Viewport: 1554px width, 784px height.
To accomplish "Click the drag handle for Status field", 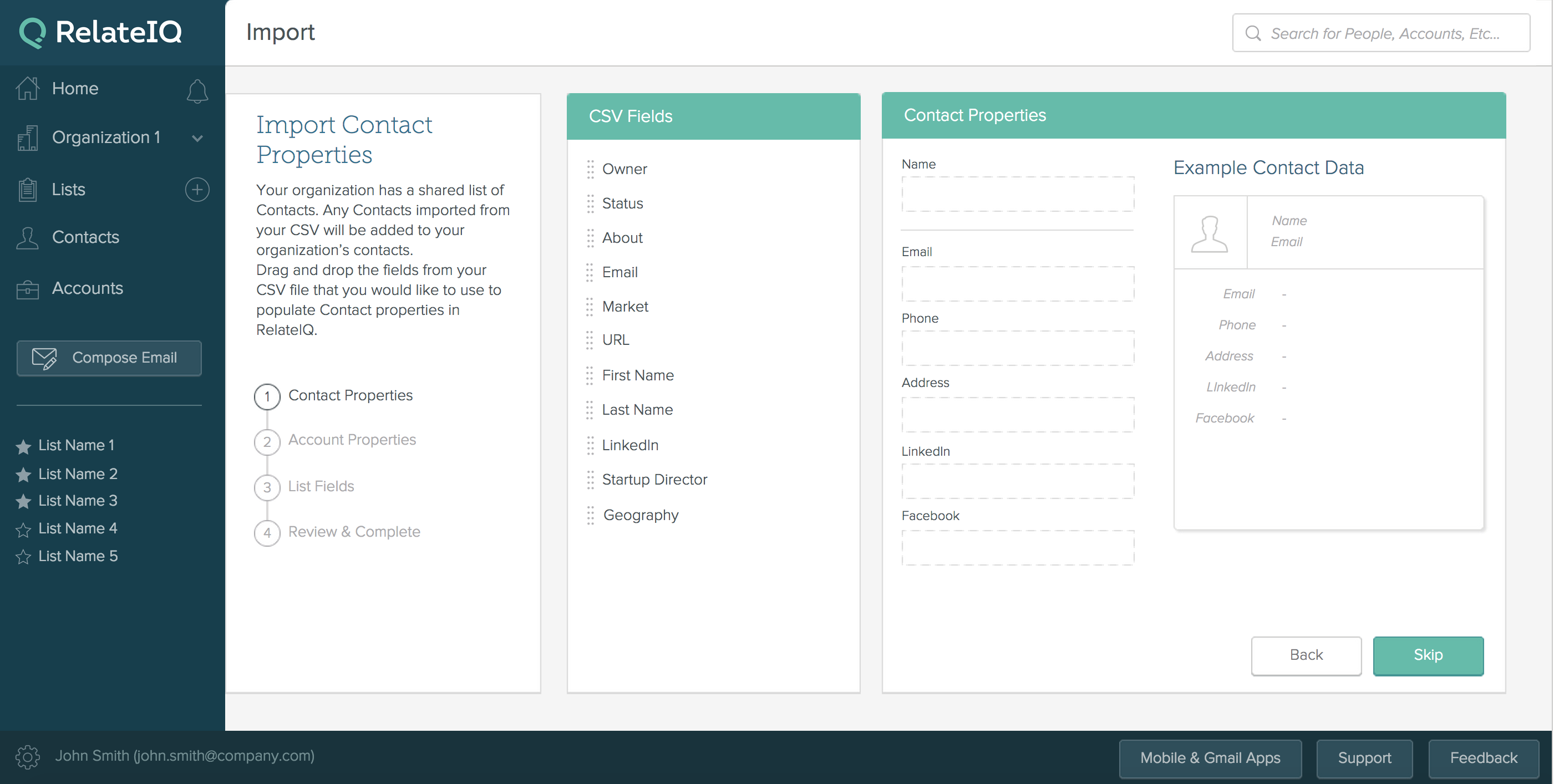I will click(x=590, y=204).
